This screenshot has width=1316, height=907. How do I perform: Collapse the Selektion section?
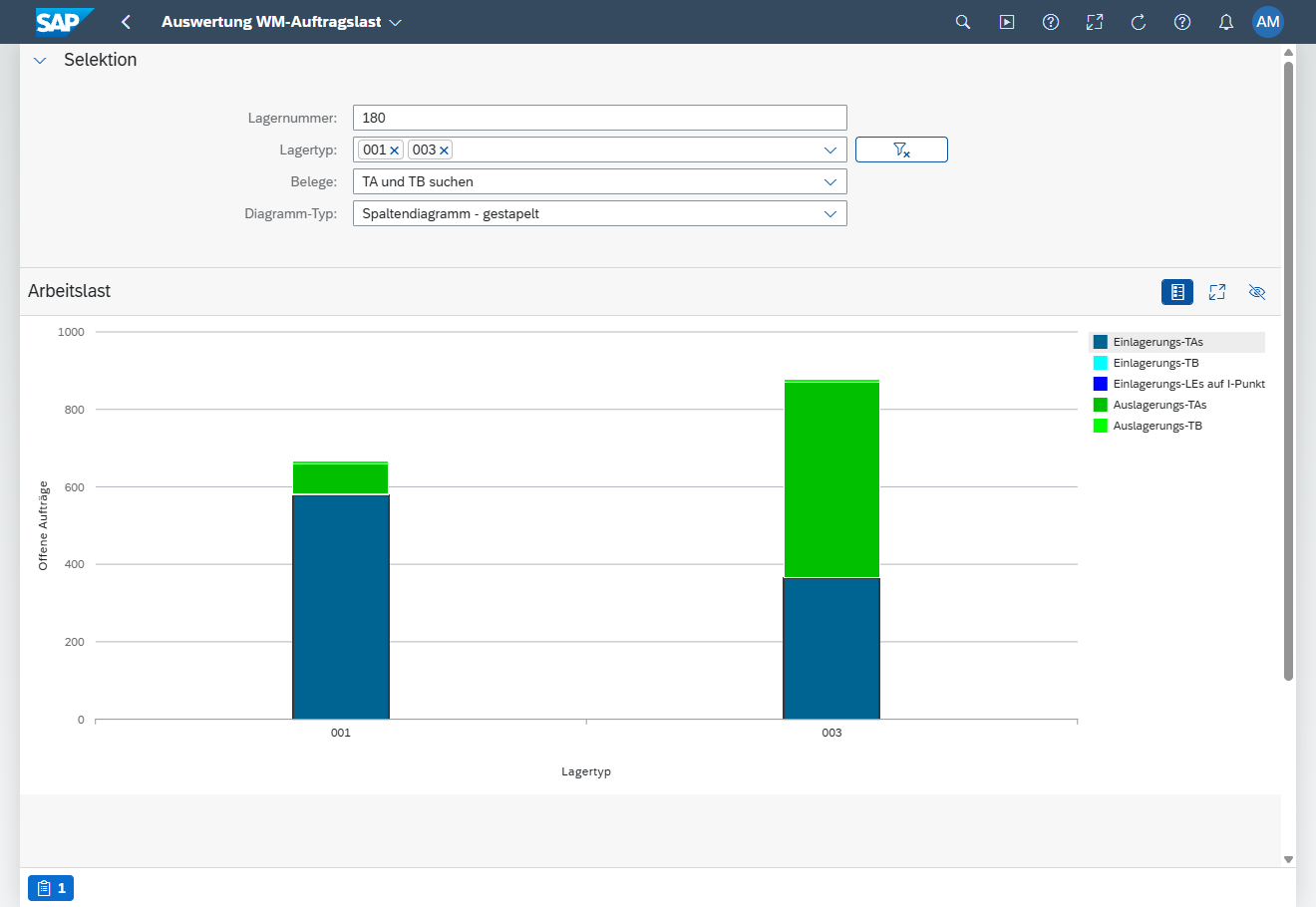pyautogui.click(x=40, y=61)
